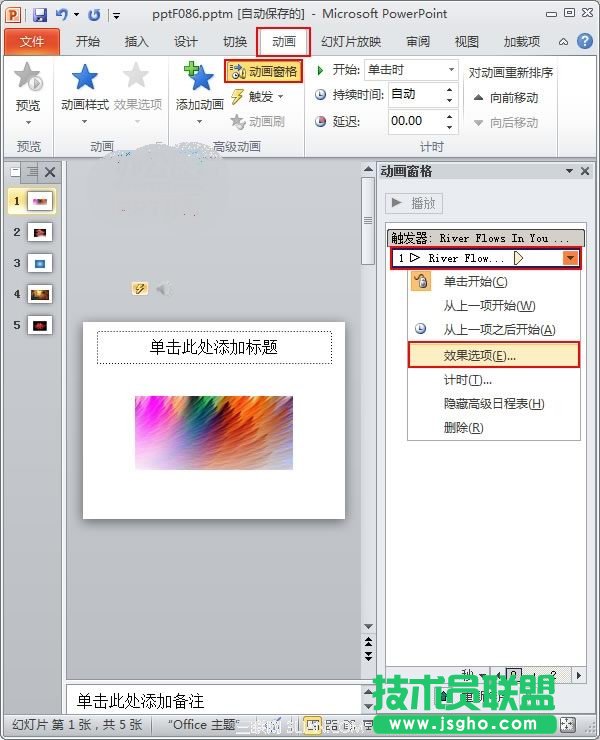Viewport: 600px width, 740px height.
Task: Click the 添加动画 add animation icon
Action: [199, 76]
